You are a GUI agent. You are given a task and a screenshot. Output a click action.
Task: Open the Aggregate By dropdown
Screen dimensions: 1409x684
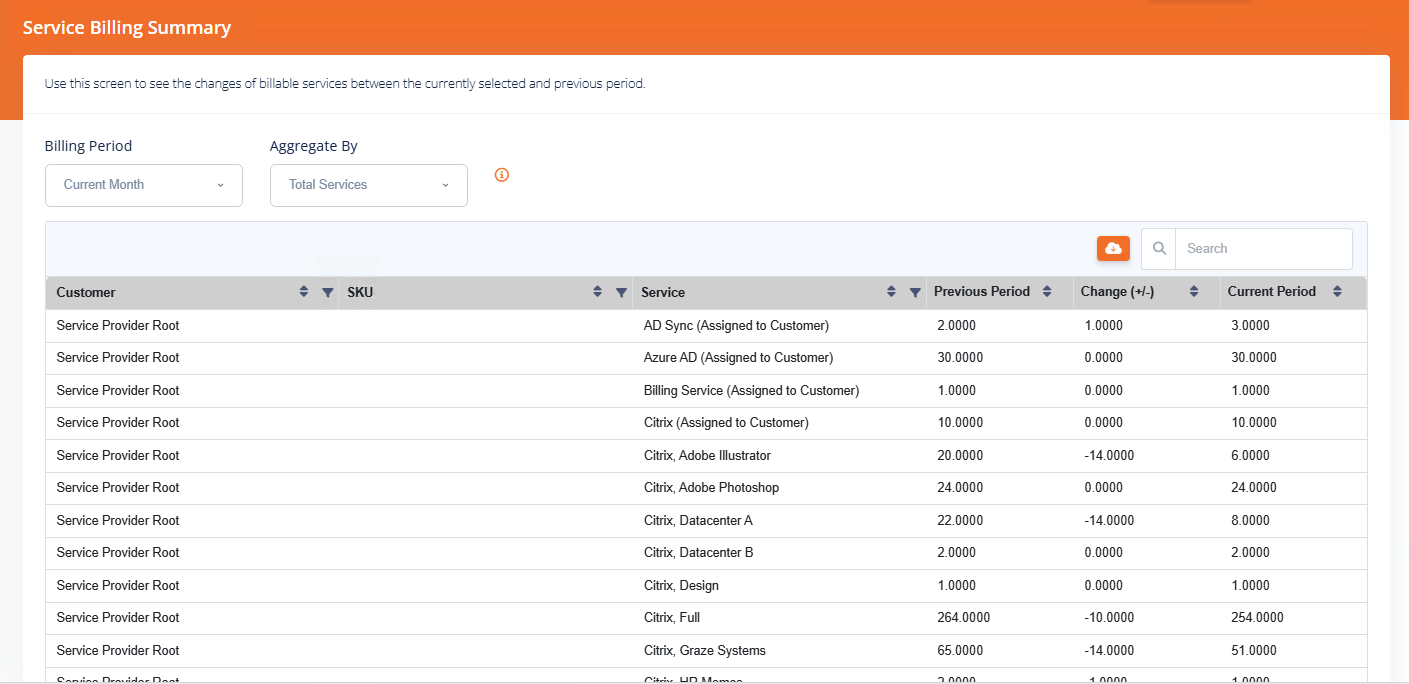coord(368,185)
